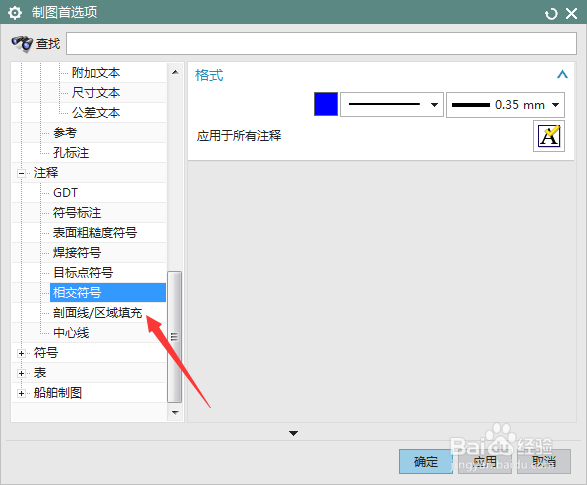Select 剖面线/区域填充 in the tree
587x485 pixels.
coord(97,312)
